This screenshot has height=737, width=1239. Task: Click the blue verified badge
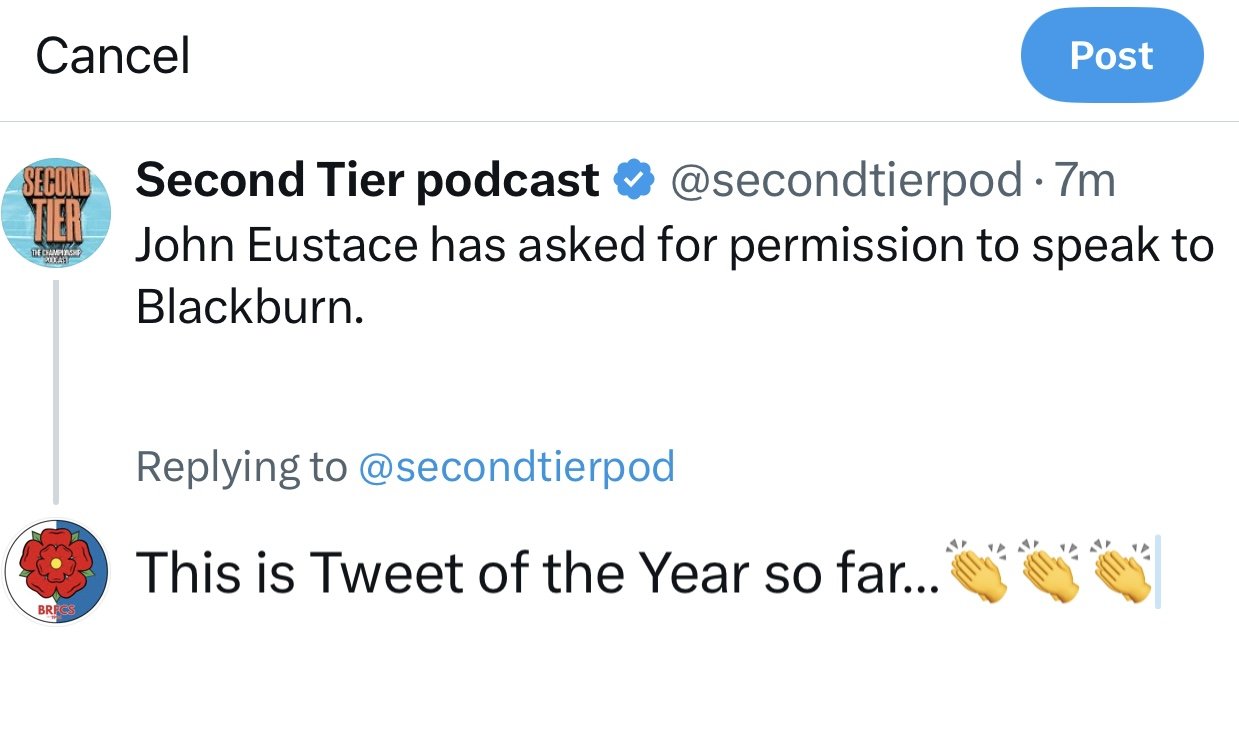(633, 181)
